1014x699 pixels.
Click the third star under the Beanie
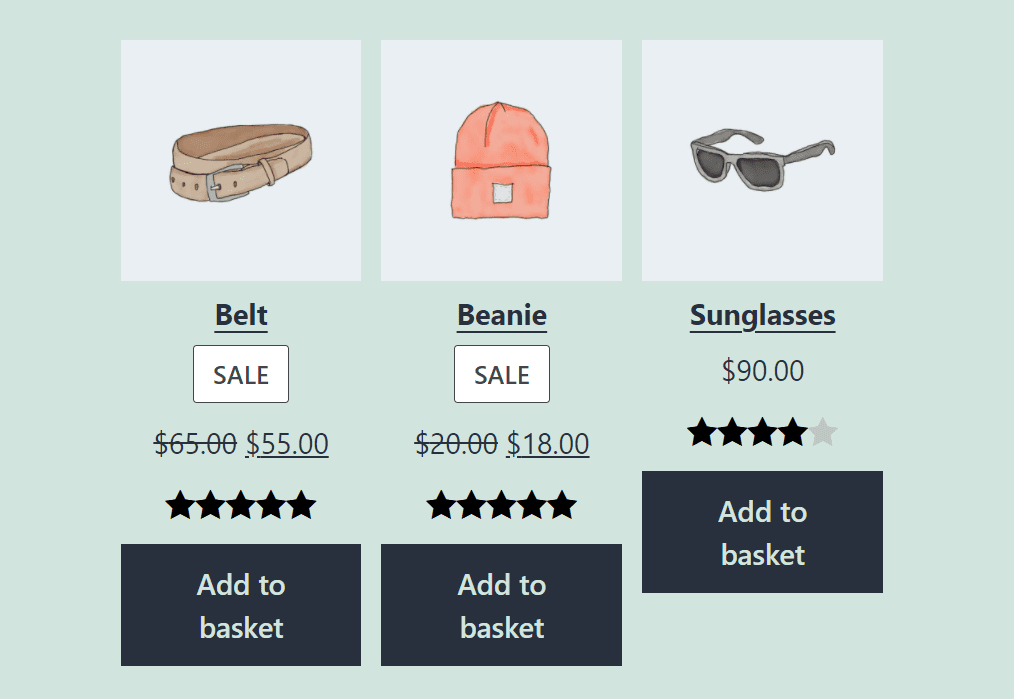[501, 505]
